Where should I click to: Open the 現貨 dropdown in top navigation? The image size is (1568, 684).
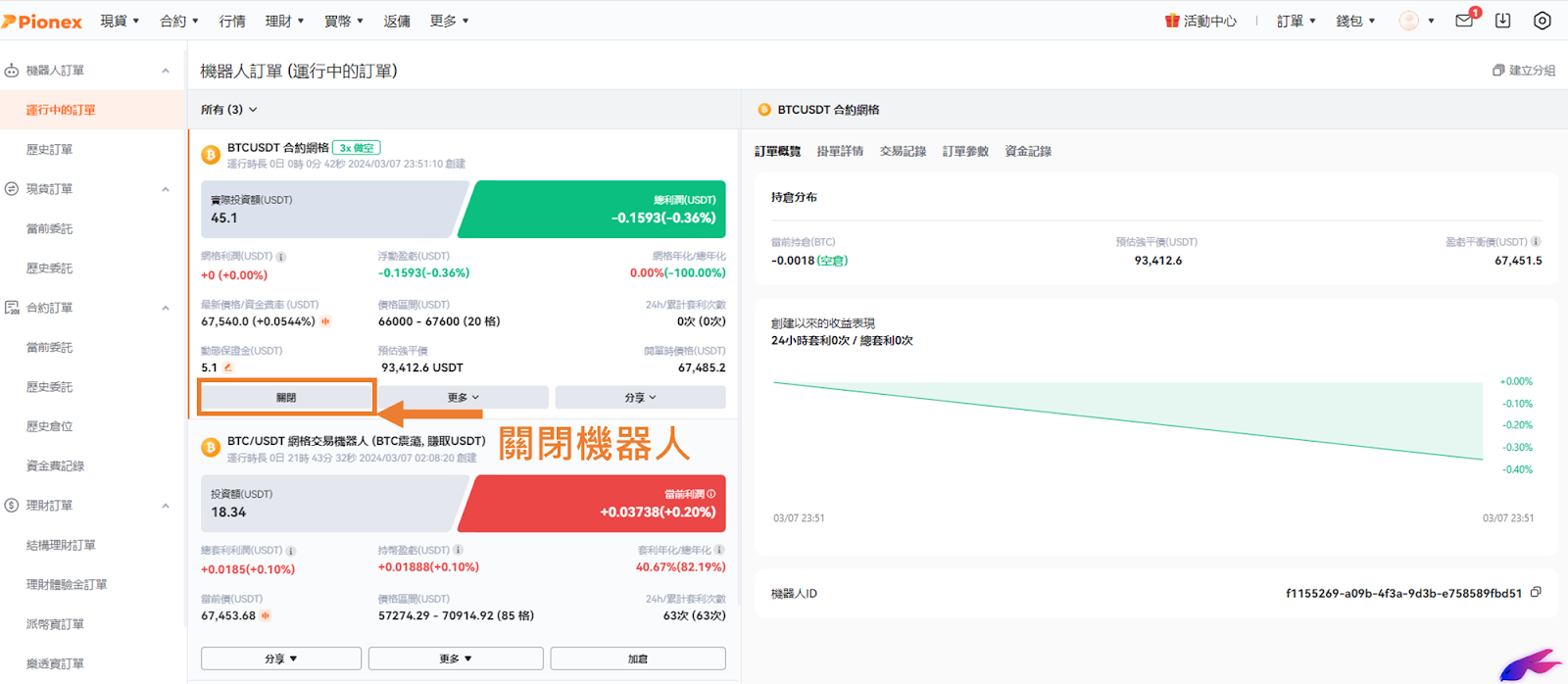(120, 21)
